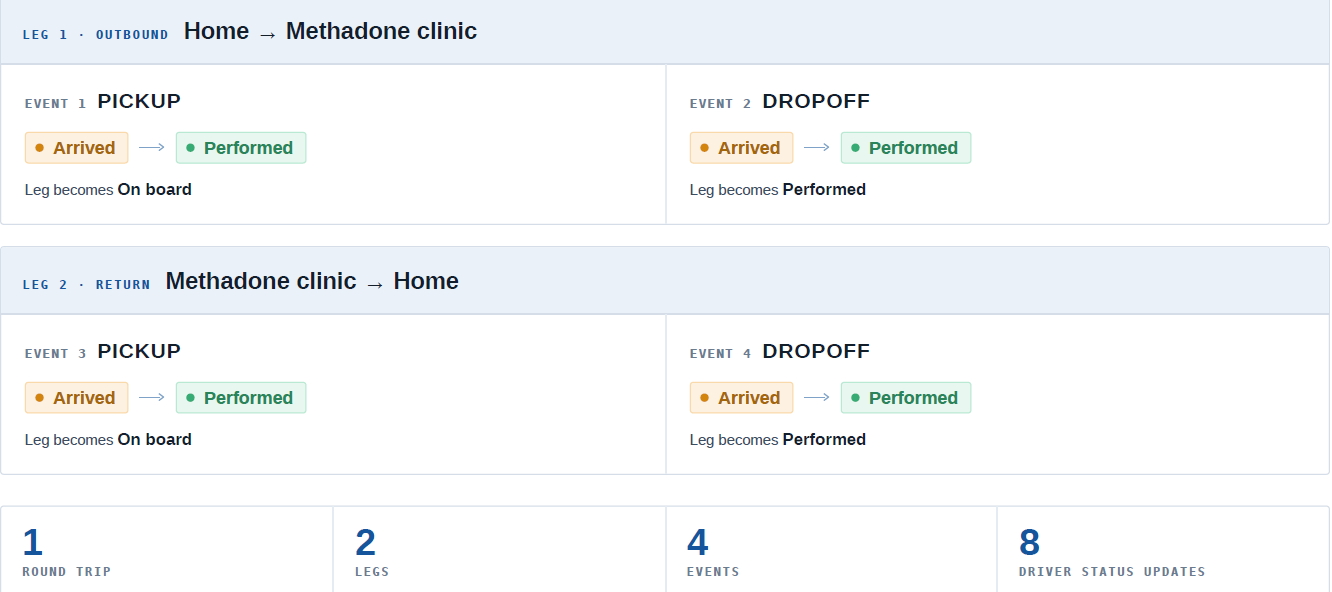Select the Performed status in Event 2 Dropoff
Image resolution: width=1332 pixels, height=592 pixels.
pyautogui.click(x=906, y=148)
